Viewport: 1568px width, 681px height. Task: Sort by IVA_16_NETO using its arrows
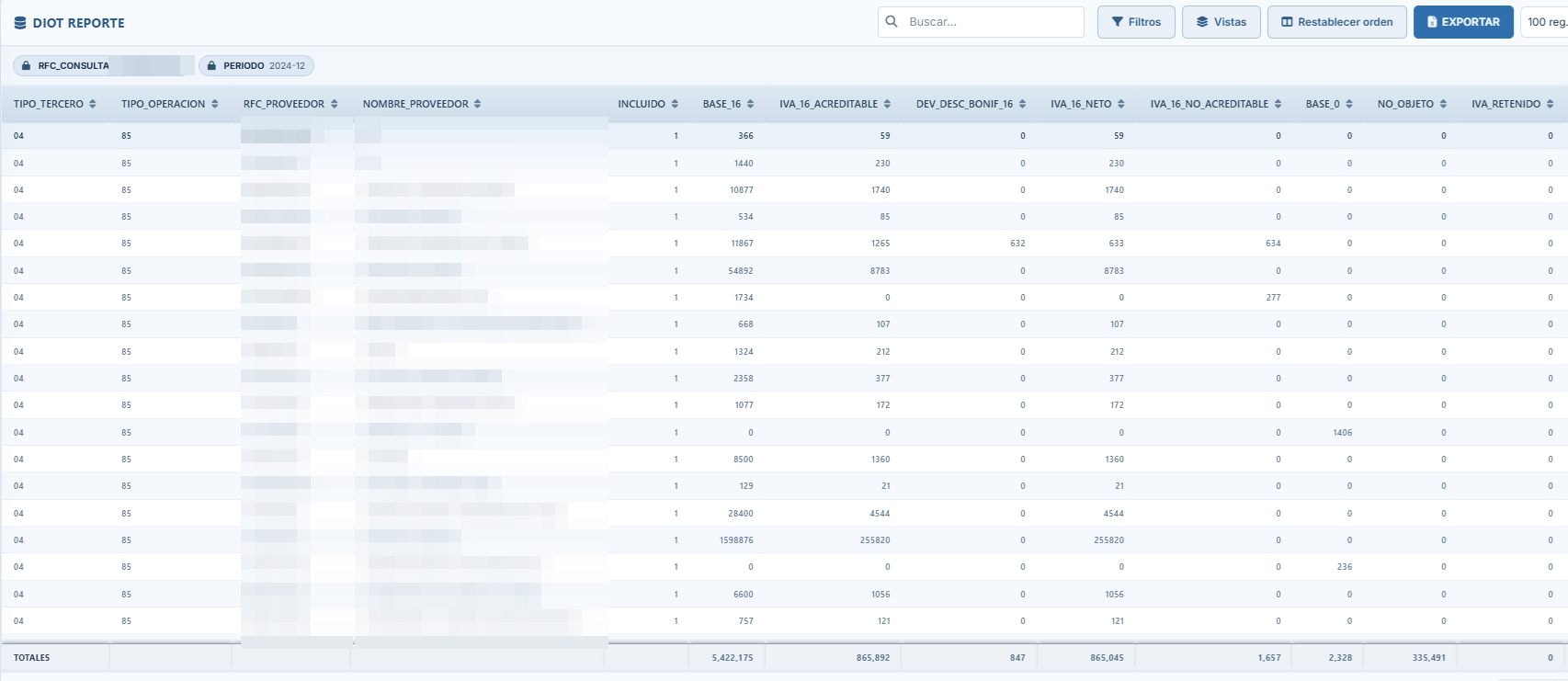[x=1121, y=104]
